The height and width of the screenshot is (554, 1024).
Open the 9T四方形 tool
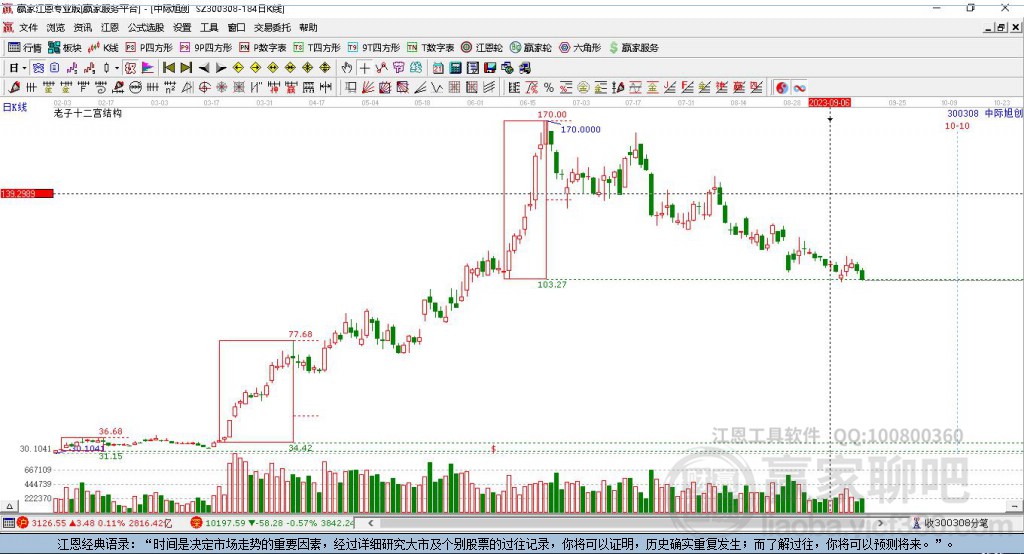(374, 48)
